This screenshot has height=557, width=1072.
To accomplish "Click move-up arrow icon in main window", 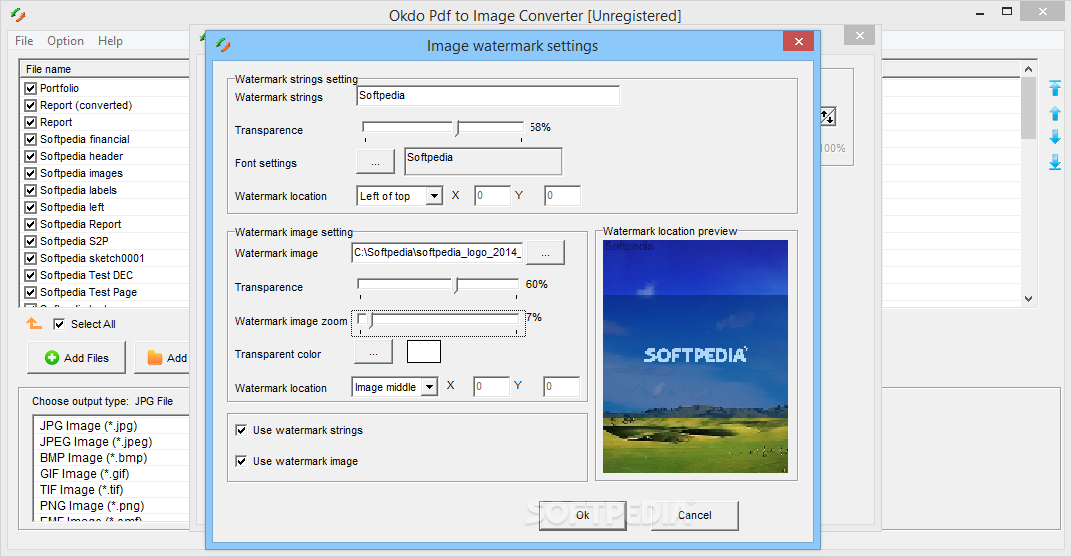I will [x=1055, y=113].
